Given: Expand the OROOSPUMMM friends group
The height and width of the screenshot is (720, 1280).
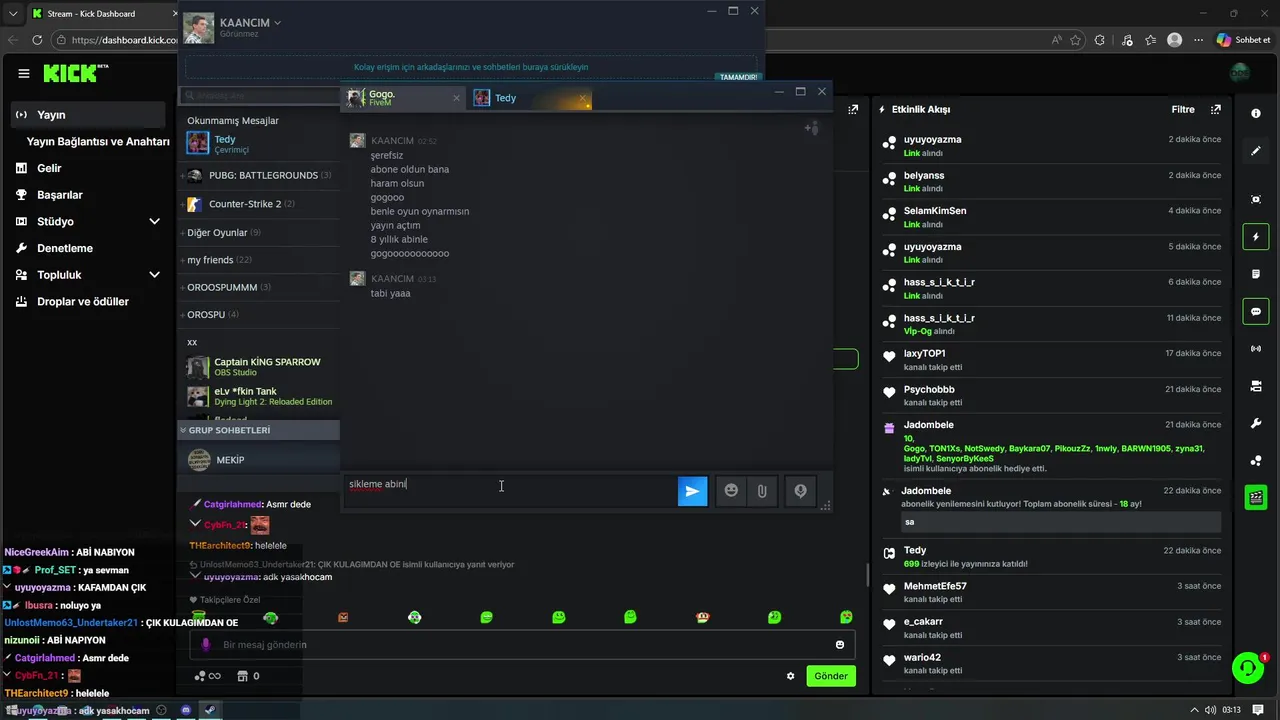Looking at the screenshot, I should click(258, 287).
